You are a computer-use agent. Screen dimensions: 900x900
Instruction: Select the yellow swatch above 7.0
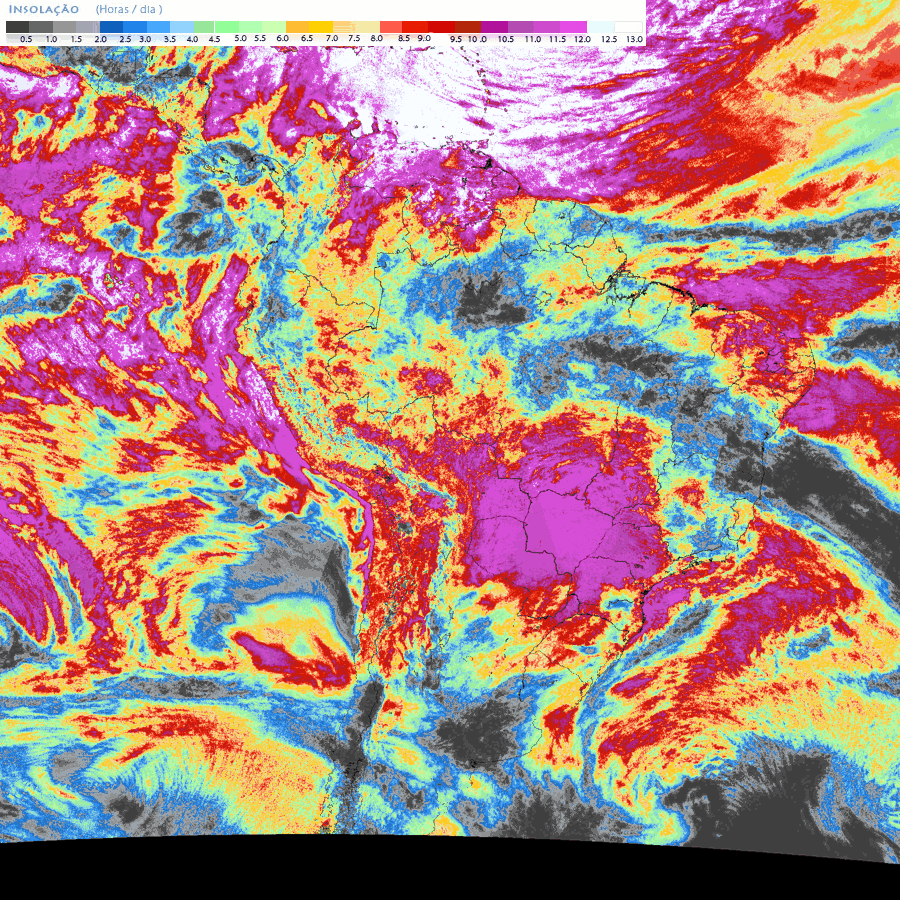(x=322, y=27)
